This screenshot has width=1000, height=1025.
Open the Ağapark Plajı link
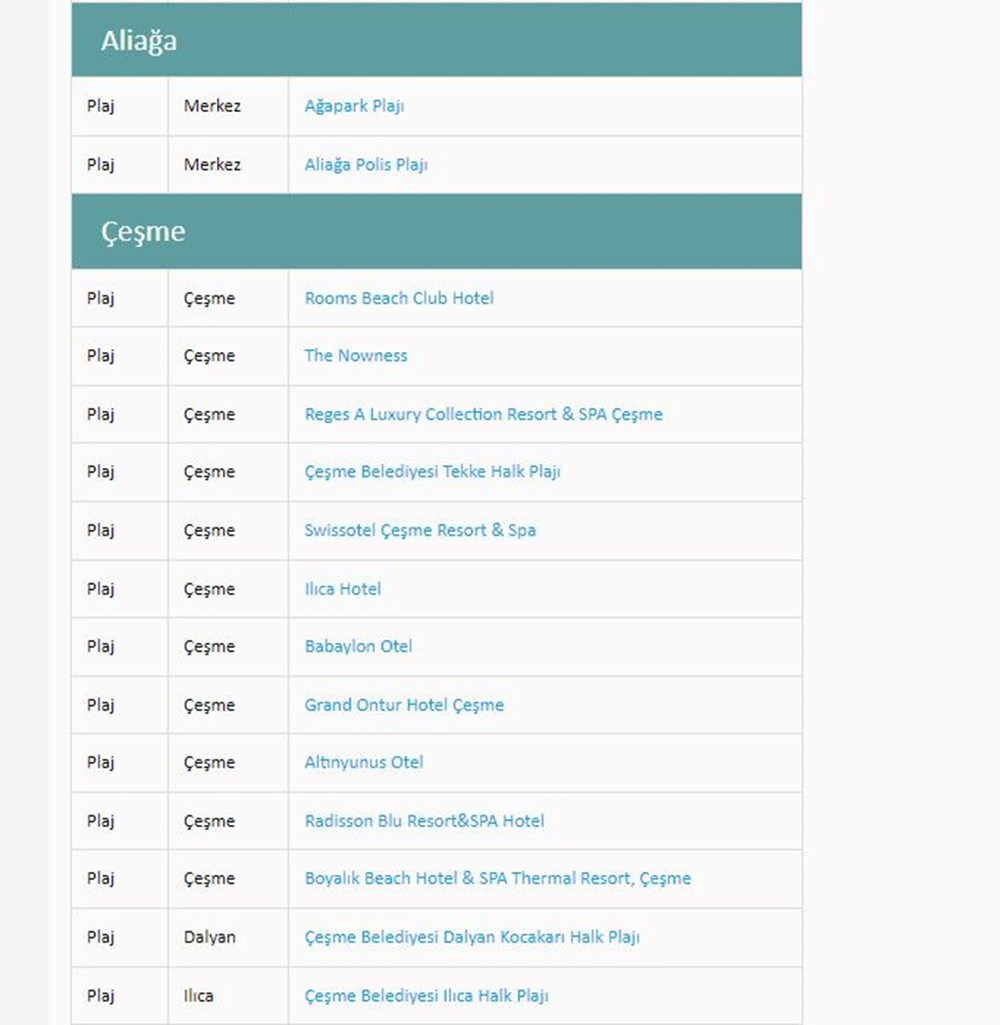pos(354,106)
